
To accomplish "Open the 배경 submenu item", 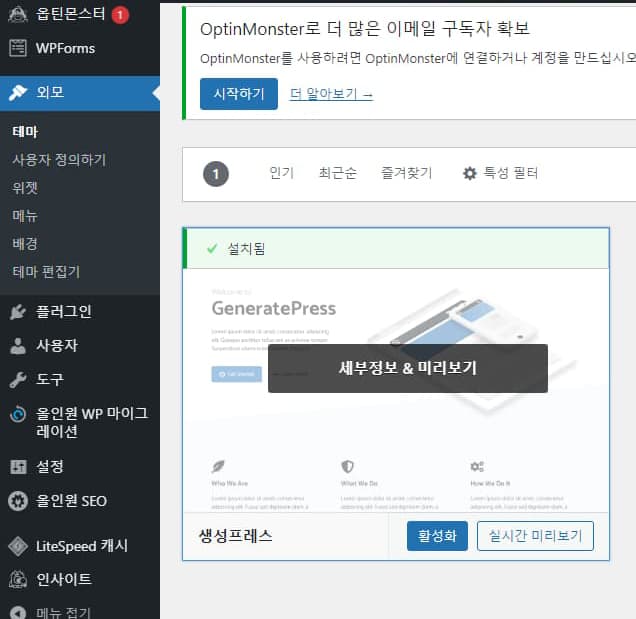I will click(25, 243).
